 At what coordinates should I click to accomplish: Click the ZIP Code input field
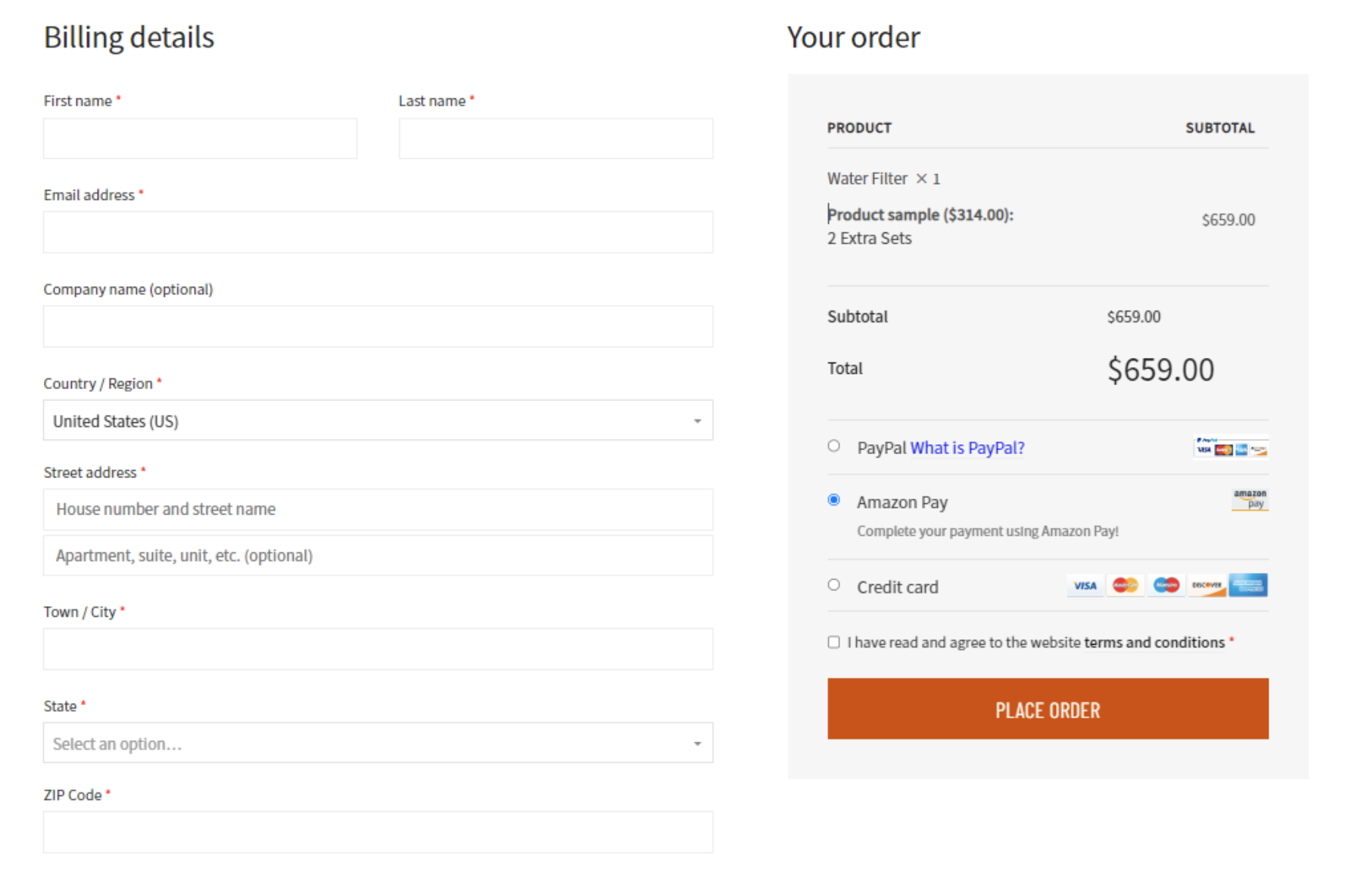tap(378, 832)
